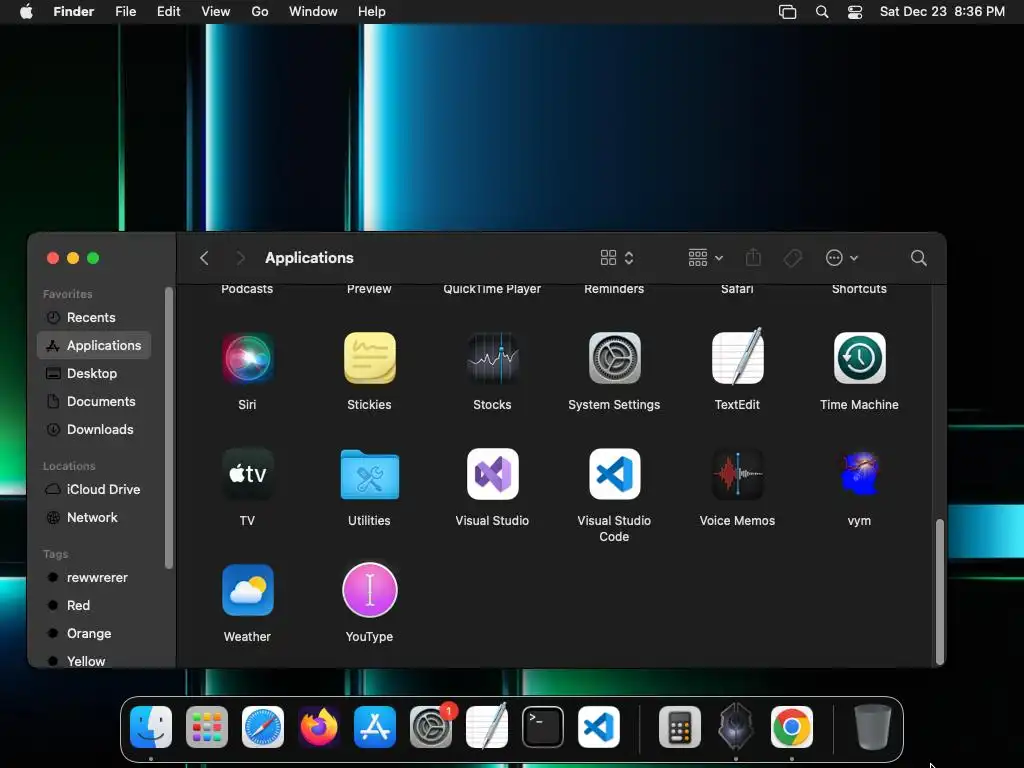This screenshot has width=1024, height=768.
Task: Select the Weather app icon
Action: point(247,590)
